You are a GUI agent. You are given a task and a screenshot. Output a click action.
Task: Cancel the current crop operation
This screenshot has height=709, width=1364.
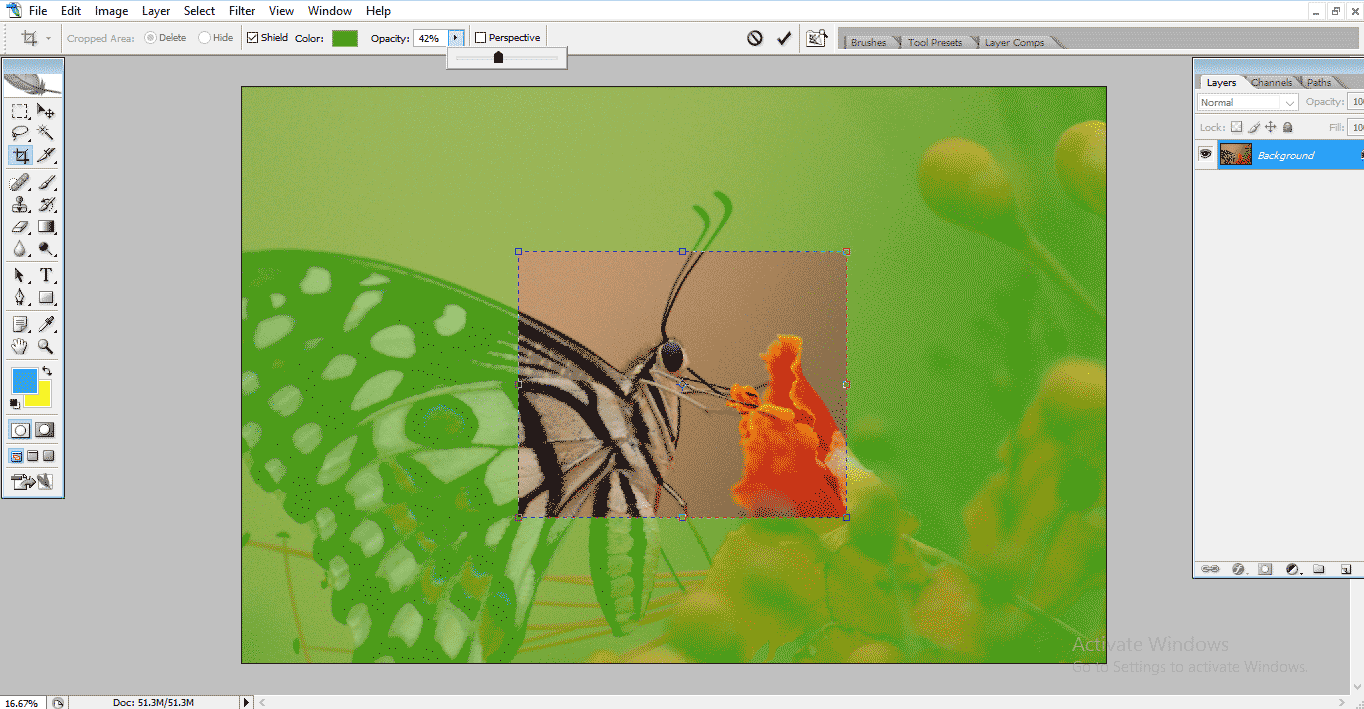click(x=755, y=38)
